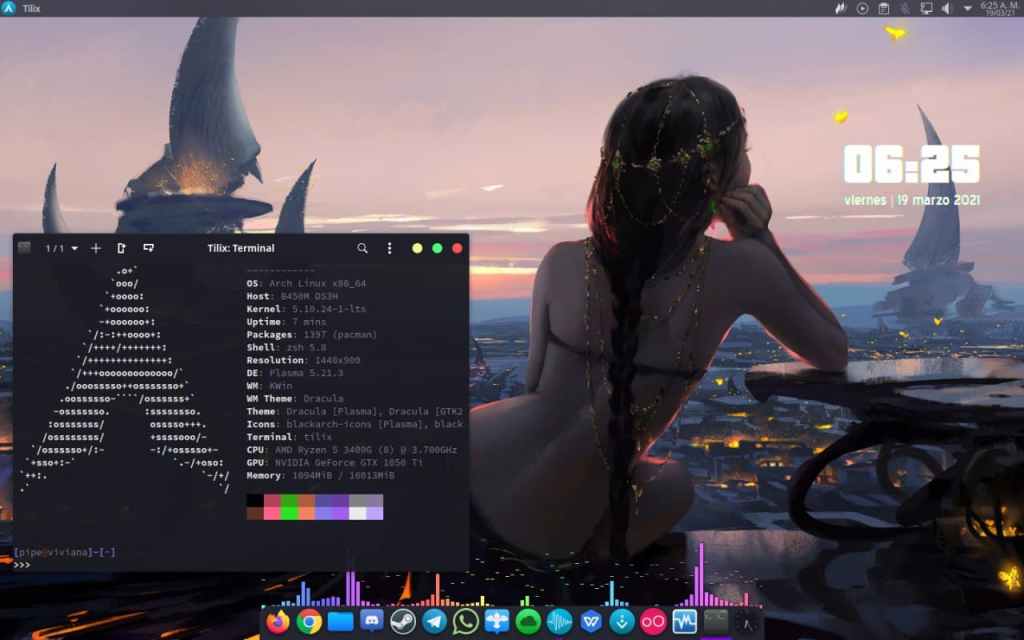The image size is (1024, 640).
Task: Add a new terminal session with plus icon
Action: coord(96,248)
